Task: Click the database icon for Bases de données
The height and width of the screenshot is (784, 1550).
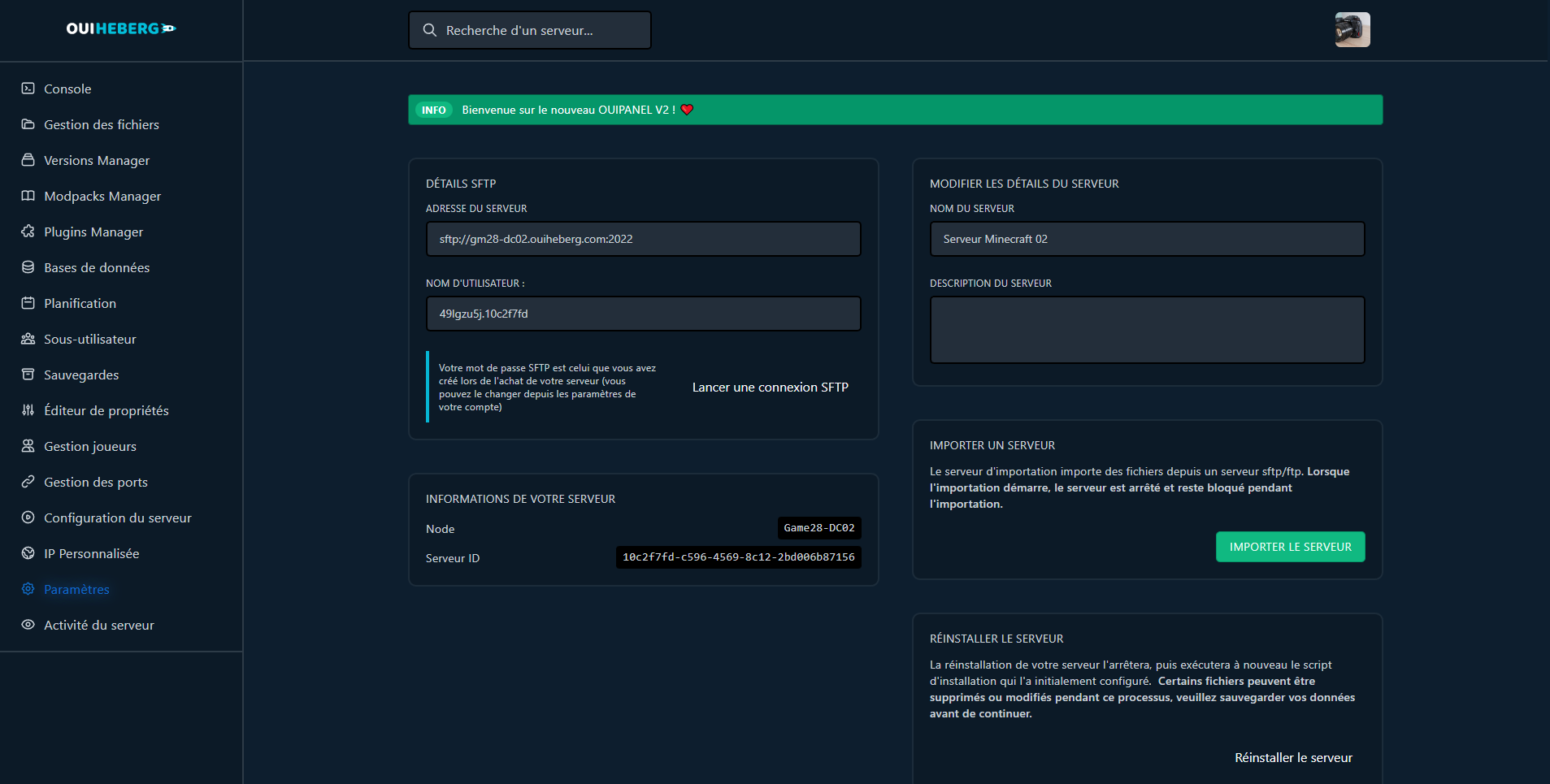Action: [x=28, y=267]
